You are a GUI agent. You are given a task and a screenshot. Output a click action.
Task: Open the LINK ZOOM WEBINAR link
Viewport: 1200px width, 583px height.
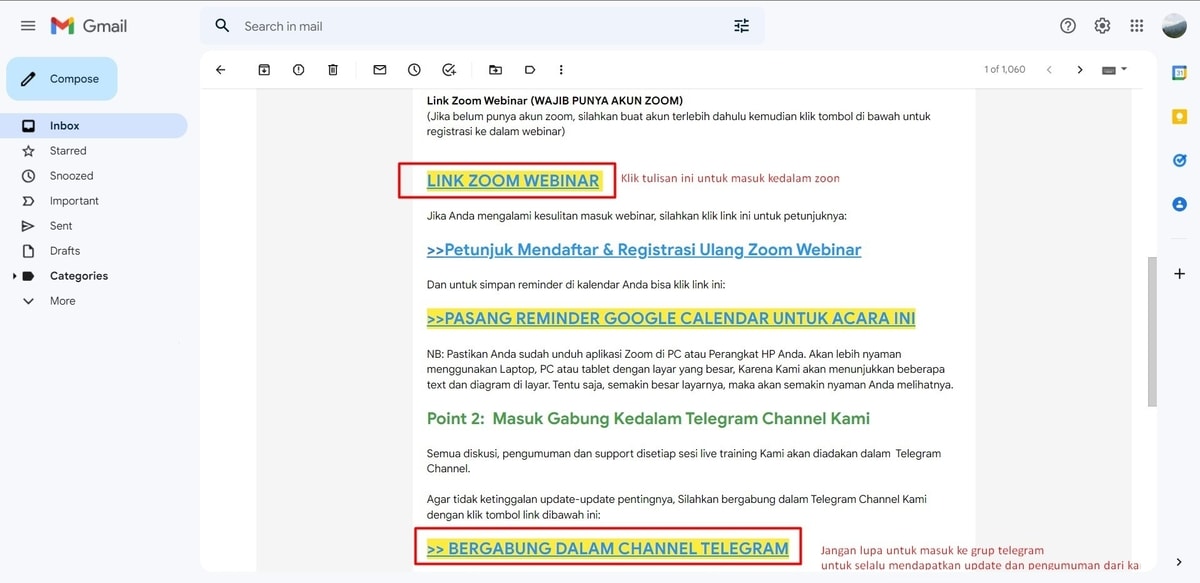[x=513, y=181]
